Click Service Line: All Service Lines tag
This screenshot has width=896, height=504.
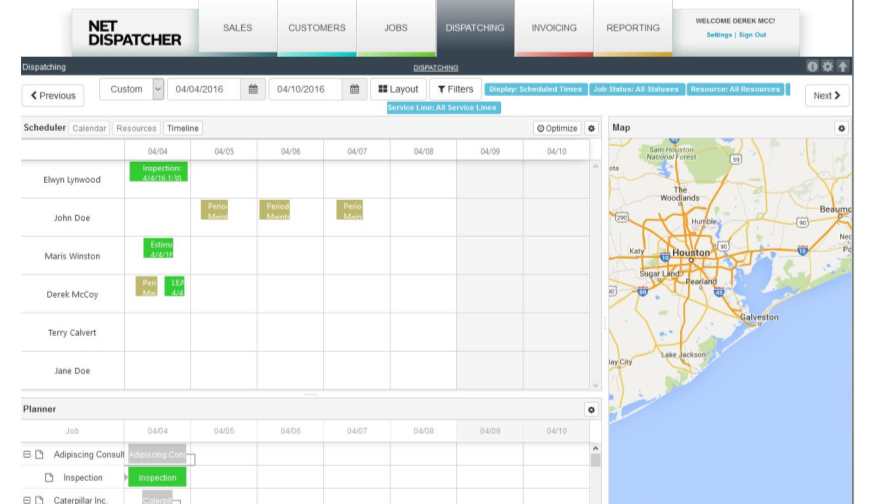coord(443,107)
